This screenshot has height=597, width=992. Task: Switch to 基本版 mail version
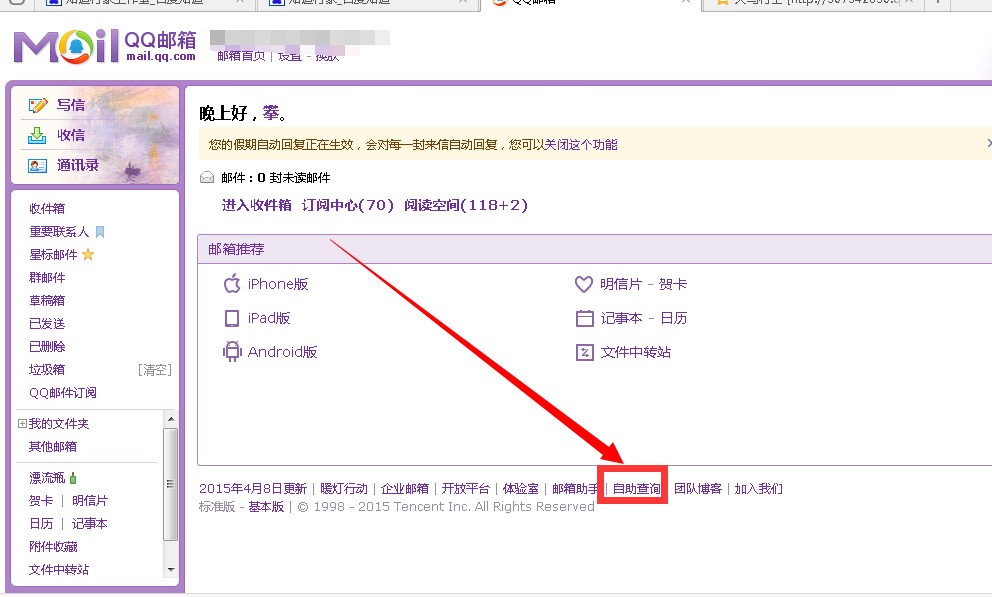[x=266, y=507]
